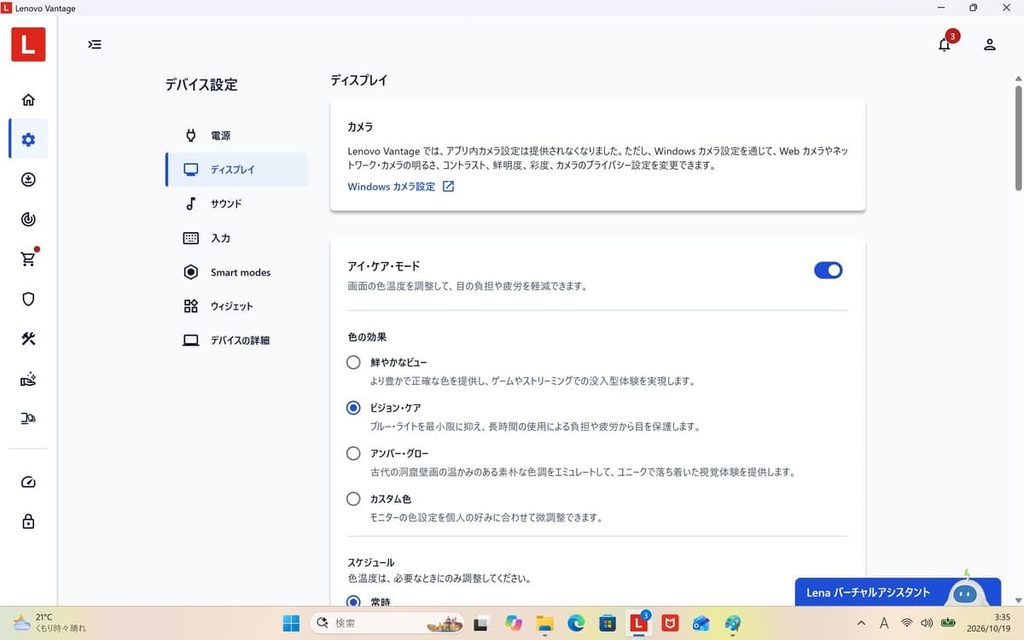1024x640 pixels.
Task: Open the Windows Start button
Action: click(291, 623)
